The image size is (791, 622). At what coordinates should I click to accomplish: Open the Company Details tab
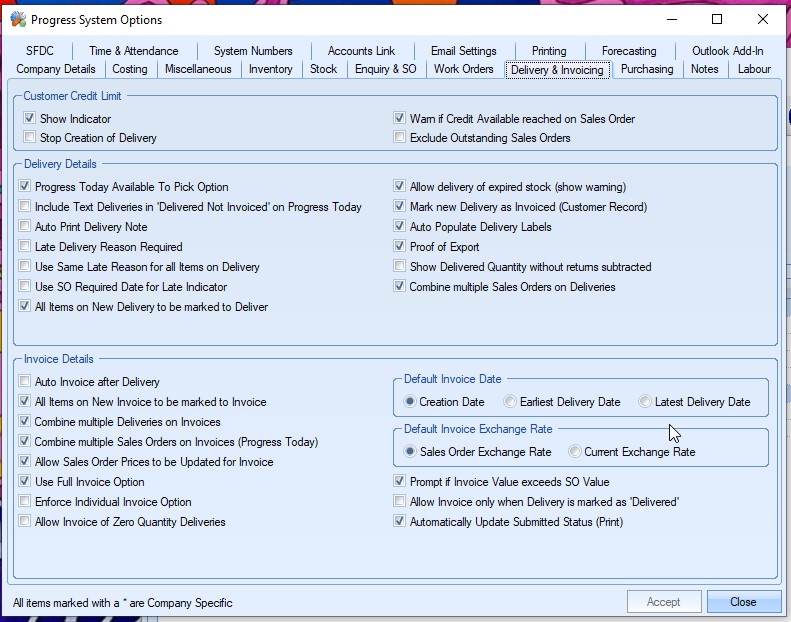tap(56, 69)
